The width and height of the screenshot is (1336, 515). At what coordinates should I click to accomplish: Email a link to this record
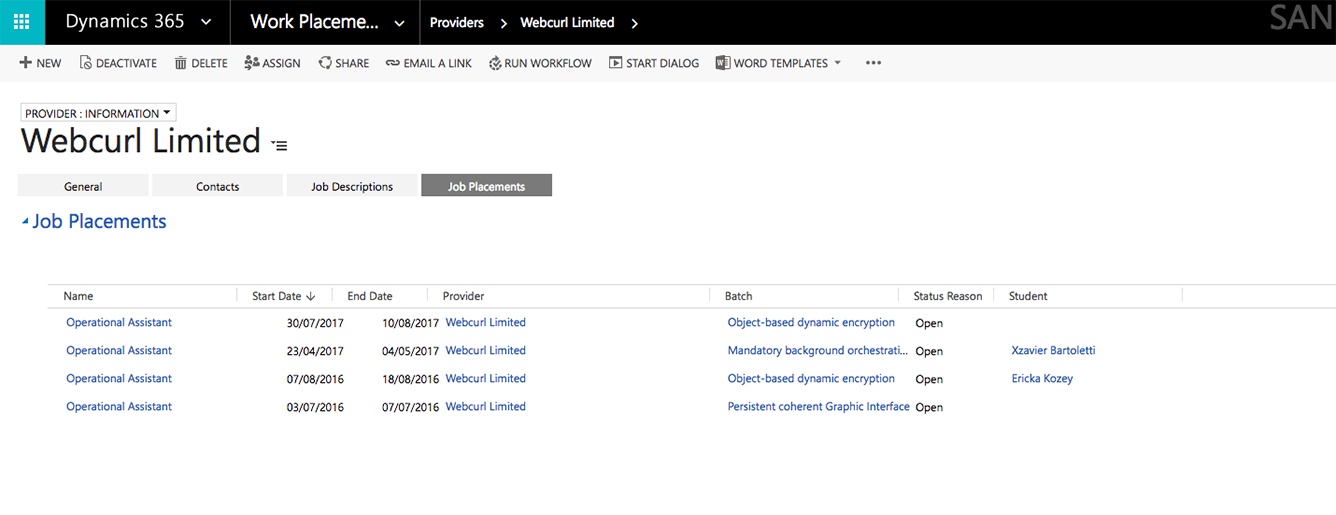(429, 63)
